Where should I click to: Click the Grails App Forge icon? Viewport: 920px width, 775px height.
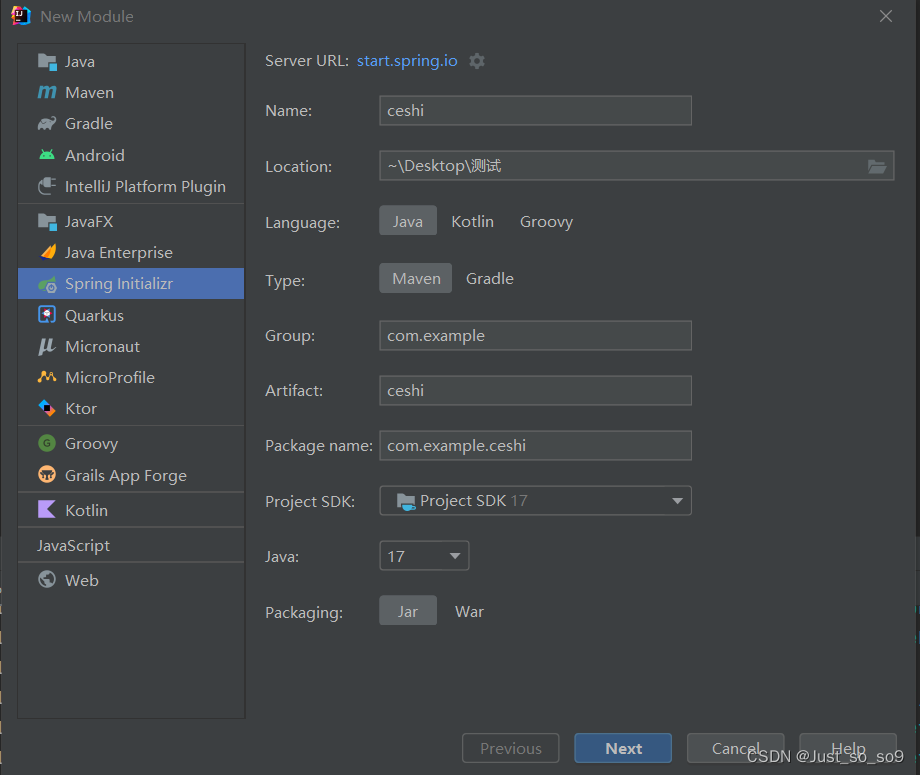click(47, 474)
